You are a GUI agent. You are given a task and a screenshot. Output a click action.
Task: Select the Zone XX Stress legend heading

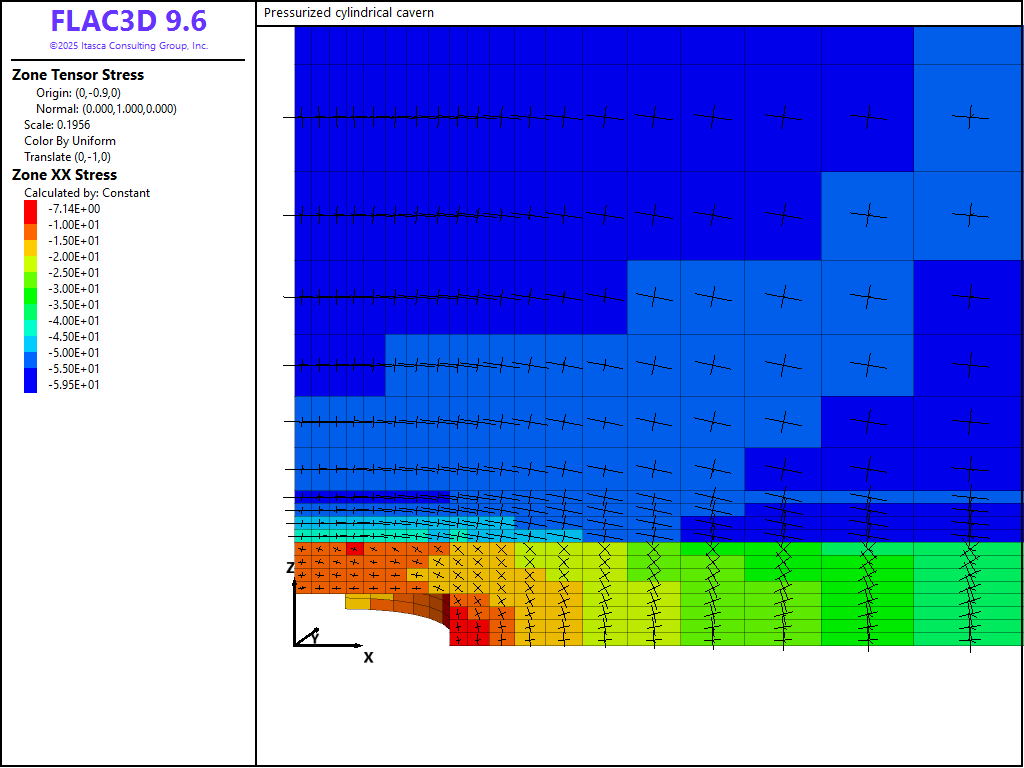click(64, 175)
